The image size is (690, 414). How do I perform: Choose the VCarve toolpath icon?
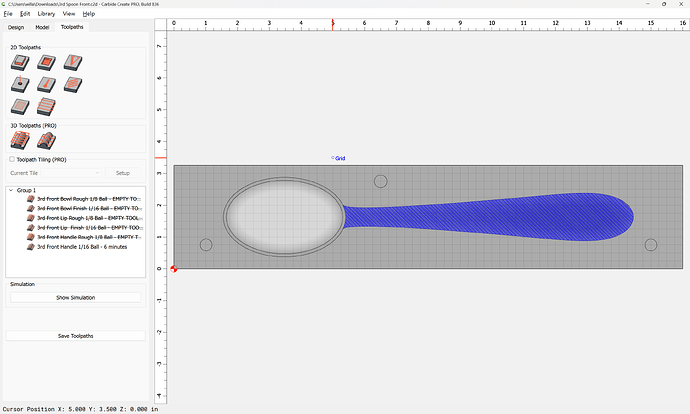point(71,62)
